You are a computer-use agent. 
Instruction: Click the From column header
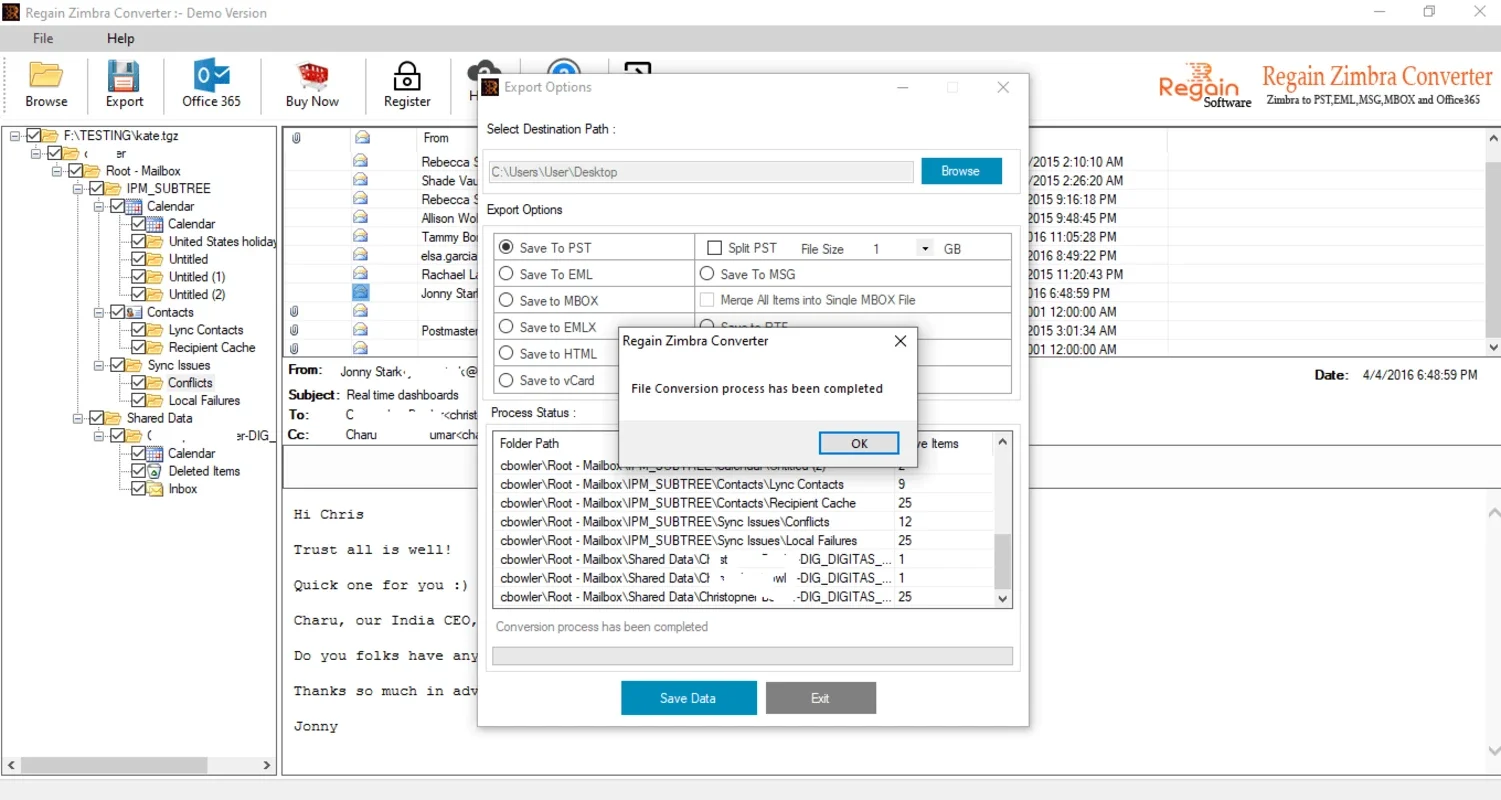(x=436, y=138)
